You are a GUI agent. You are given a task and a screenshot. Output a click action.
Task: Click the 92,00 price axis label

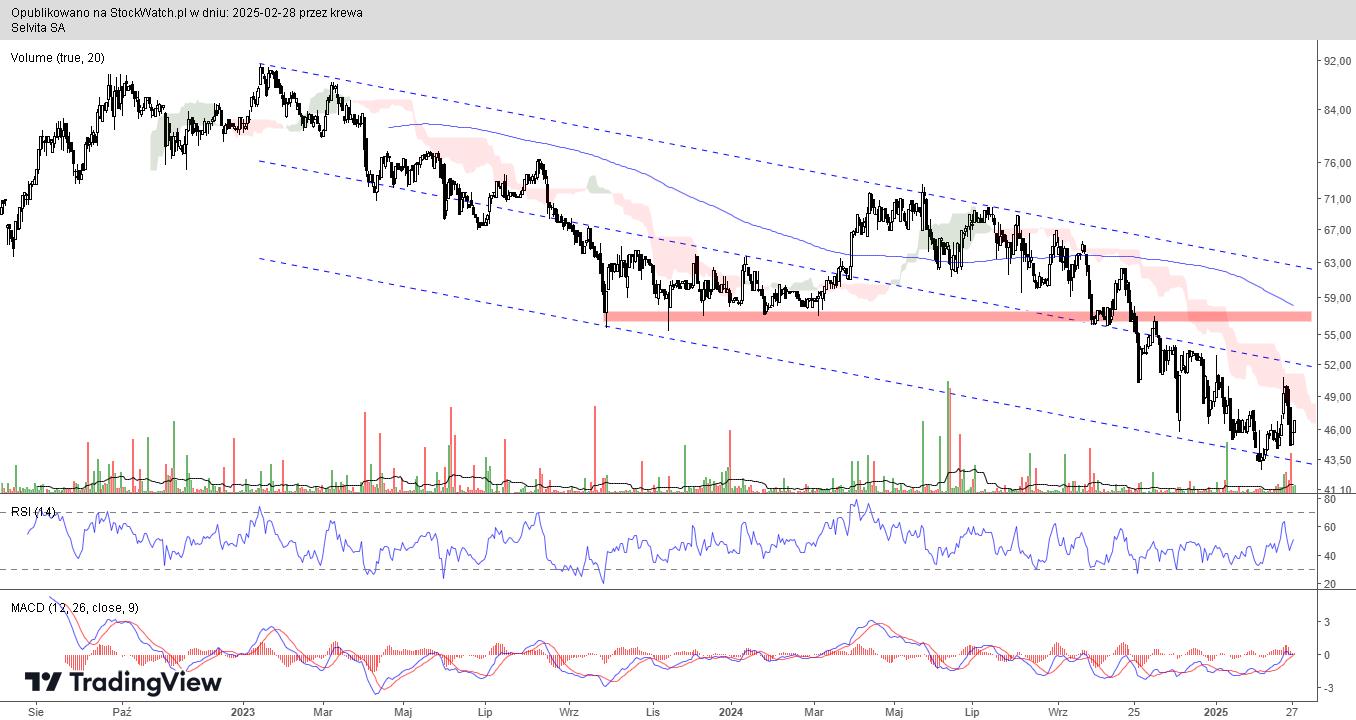pos(1336,61)
